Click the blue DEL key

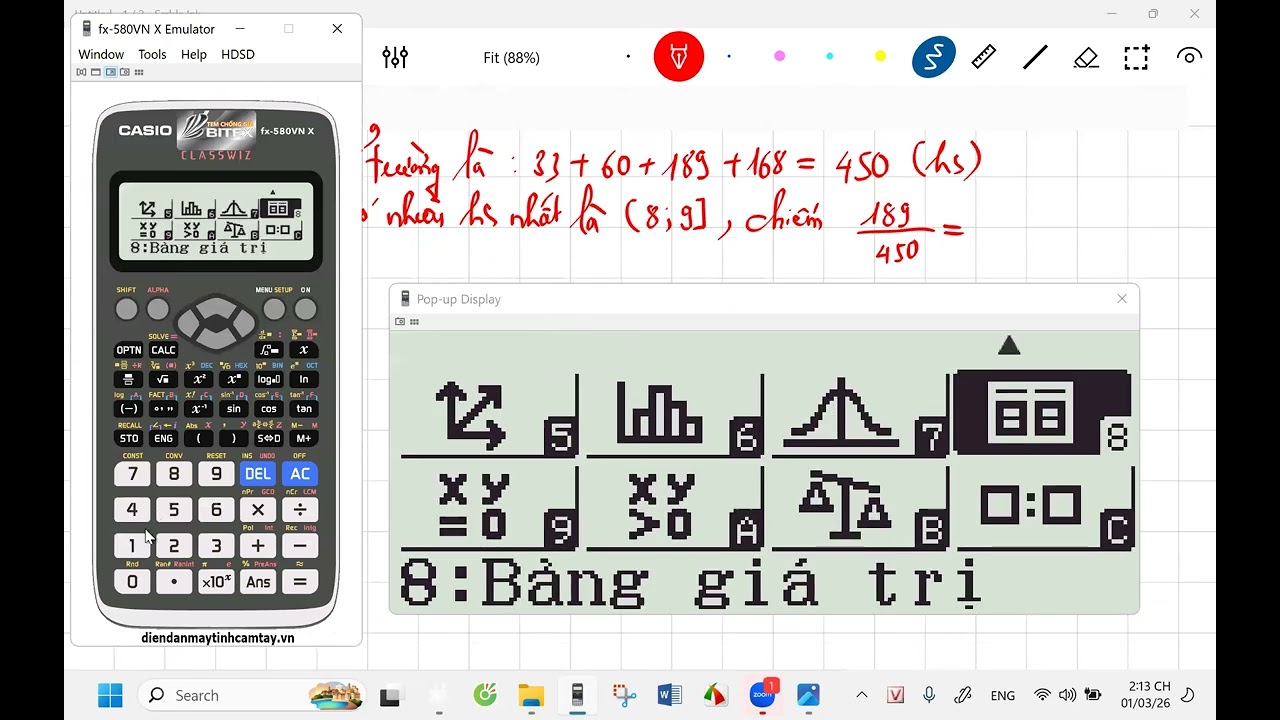pos(258,474)
